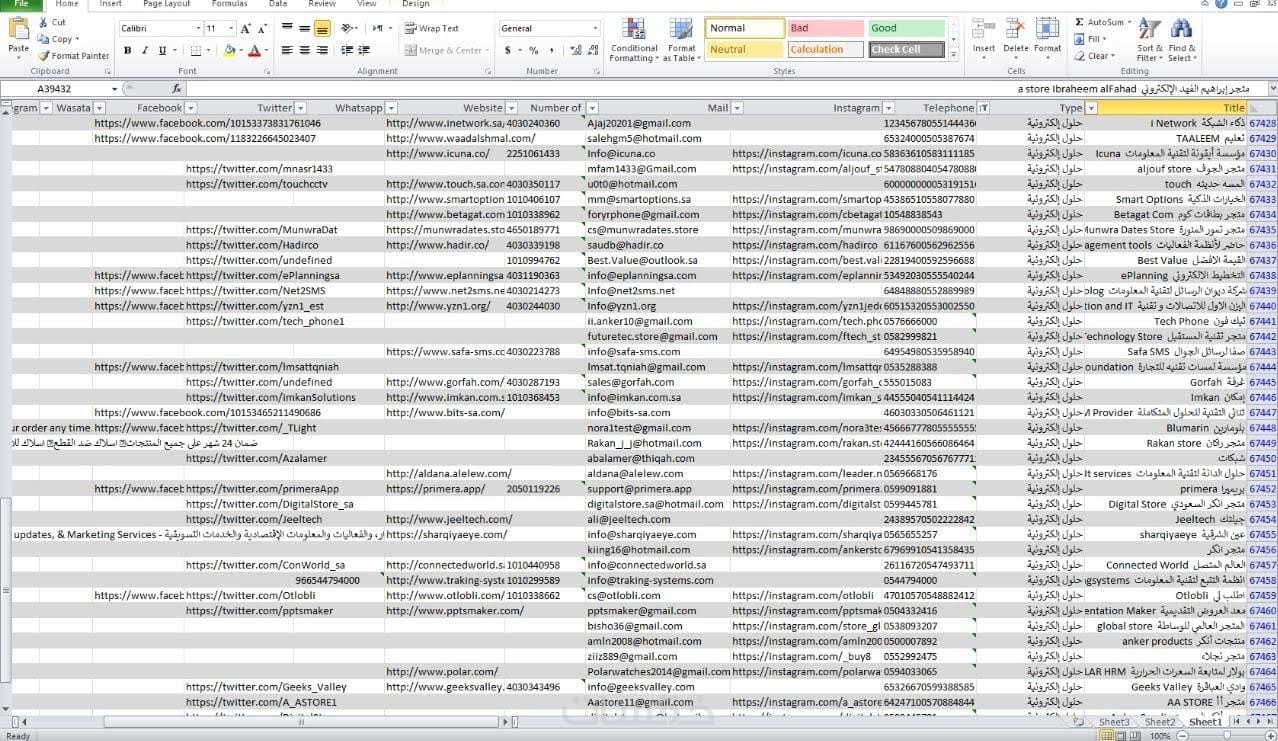Image resolution: width=1278 pixels, height=741 pixels.
Task: Open filter dropdown on Facebook column
Action: pos(189,108)
